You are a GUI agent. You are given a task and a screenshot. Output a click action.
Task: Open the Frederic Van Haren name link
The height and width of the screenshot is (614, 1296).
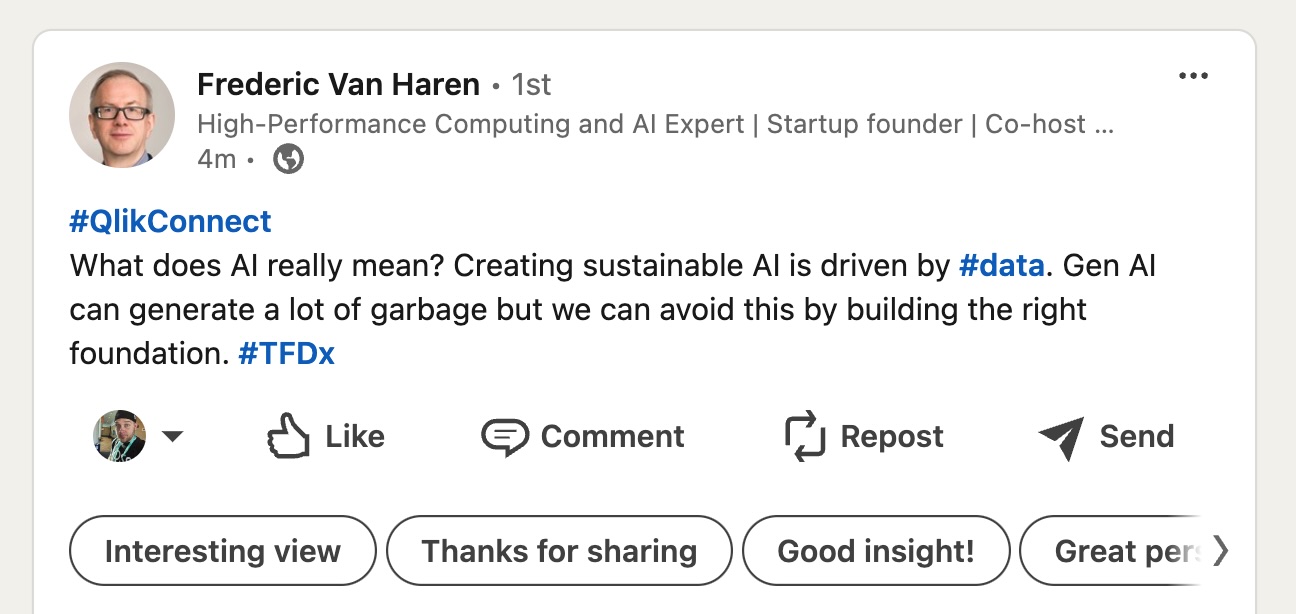338,85
